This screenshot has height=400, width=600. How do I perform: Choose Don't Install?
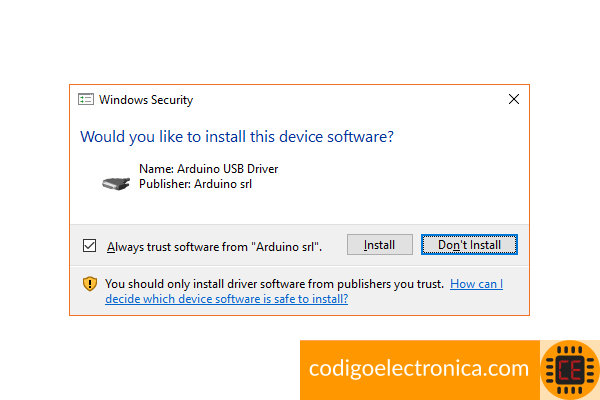(469, 245)
